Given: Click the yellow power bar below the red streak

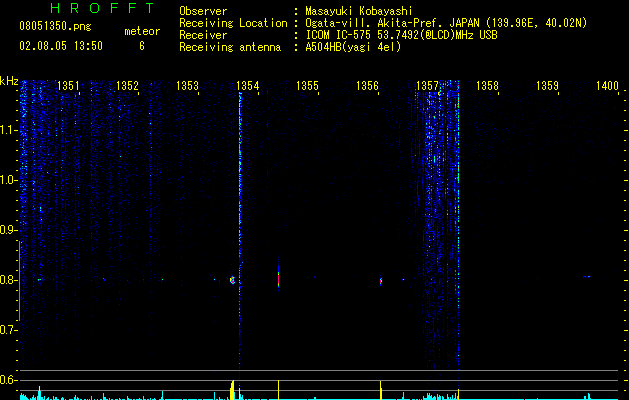Looking at the screenshot, I should pos(278,390).
